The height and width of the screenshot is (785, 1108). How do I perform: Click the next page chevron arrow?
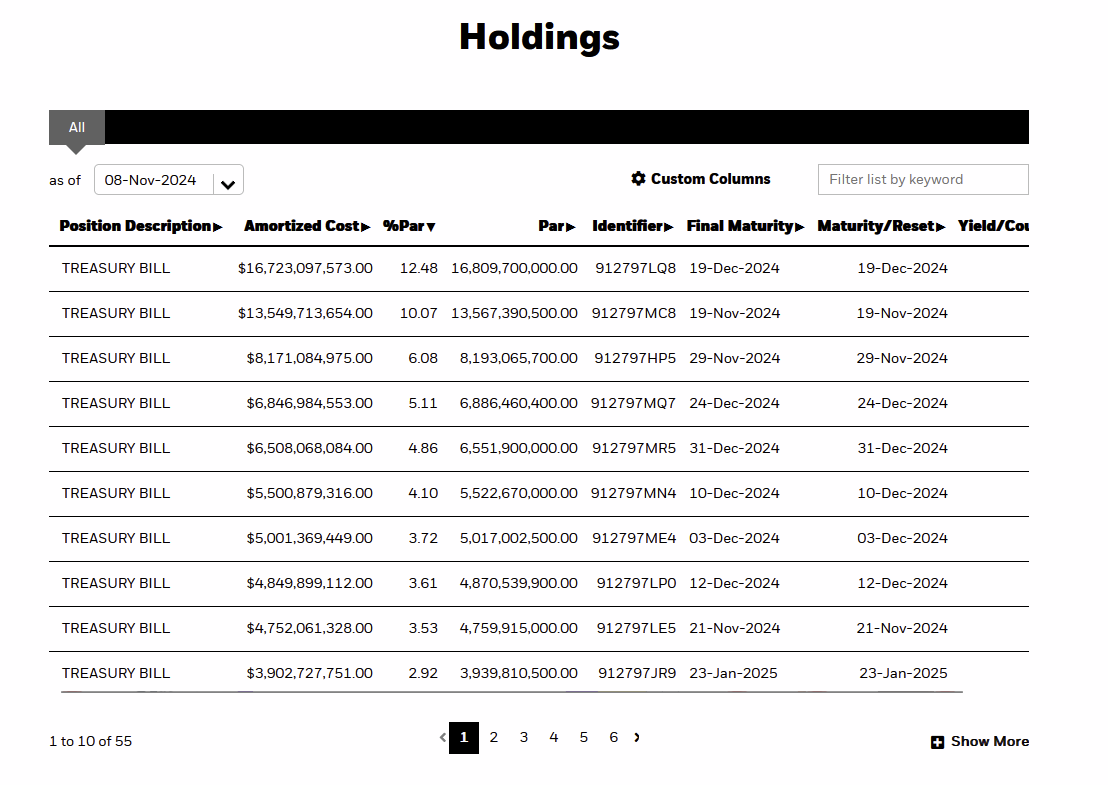coord(637,737)
